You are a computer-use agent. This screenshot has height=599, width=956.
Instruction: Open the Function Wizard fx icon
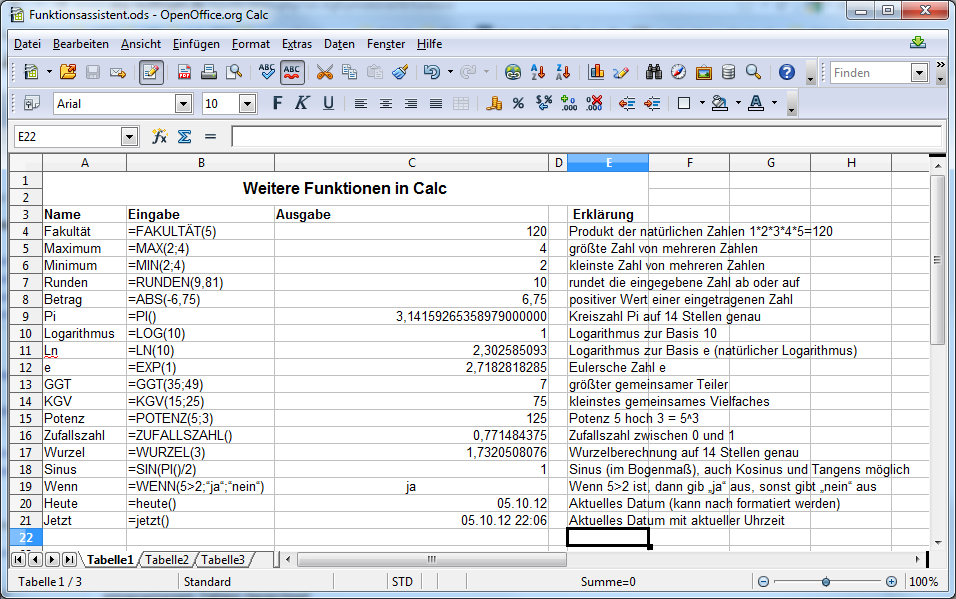click(x=159, y=137)
